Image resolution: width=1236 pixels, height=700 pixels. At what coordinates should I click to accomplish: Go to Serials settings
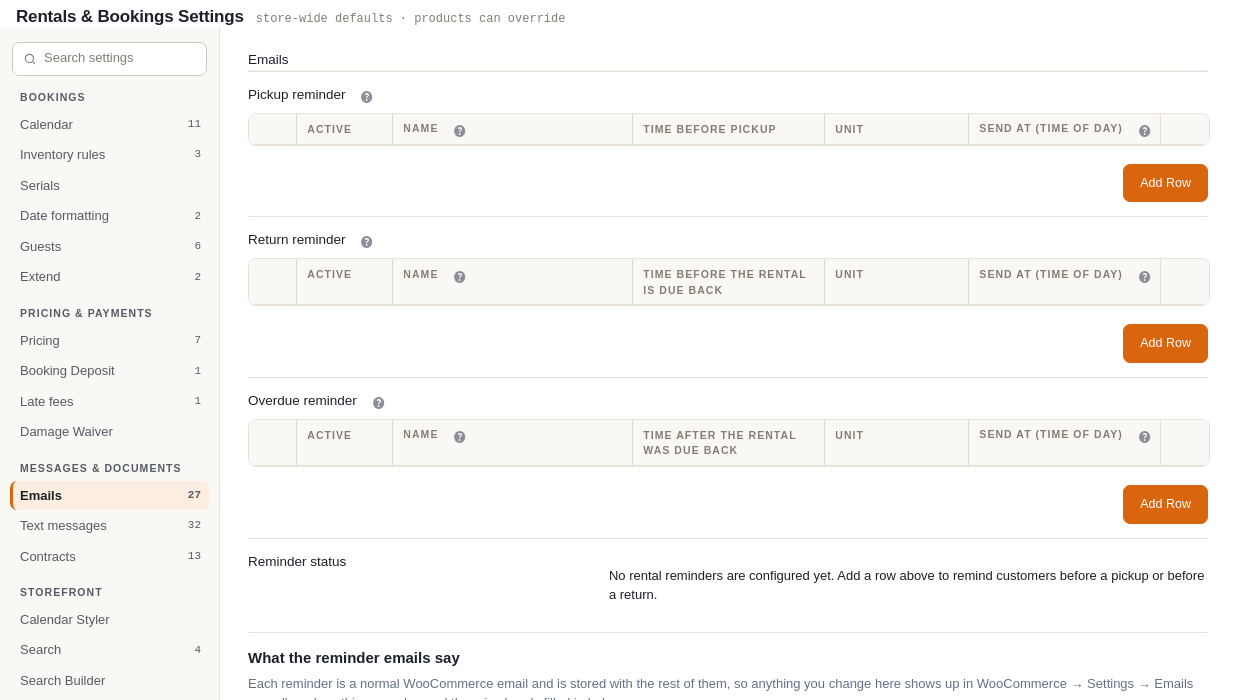point(110,186)
